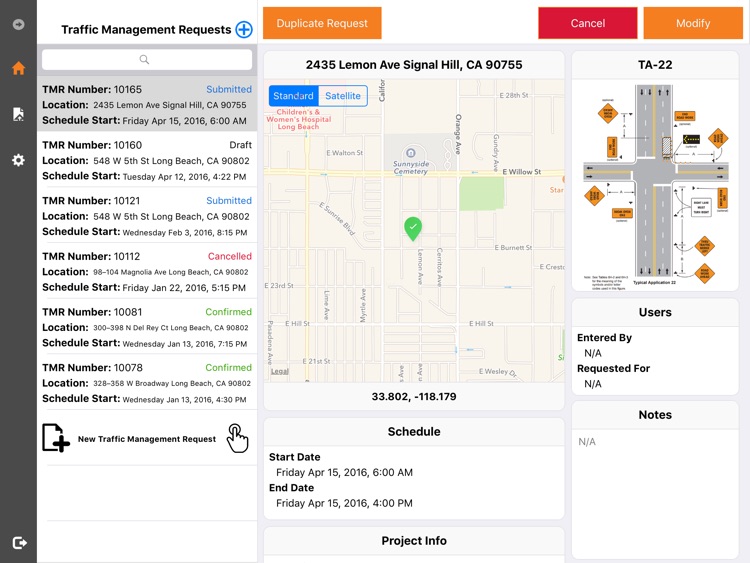Select TMR Number 10078 confirmed request

click(x=147, y=383)
